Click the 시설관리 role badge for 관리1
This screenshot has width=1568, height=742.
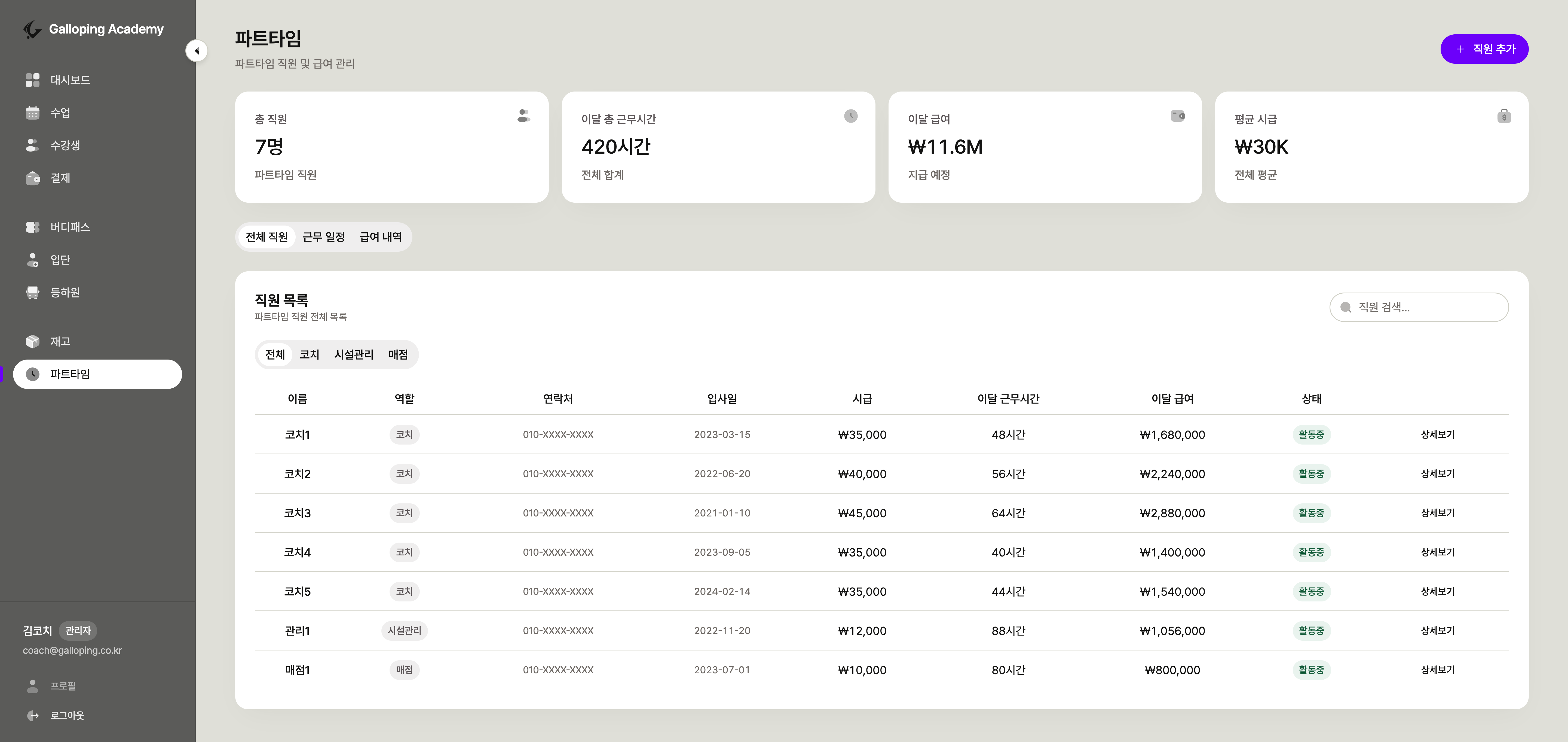pyautogui.click(x=404, y=631)
